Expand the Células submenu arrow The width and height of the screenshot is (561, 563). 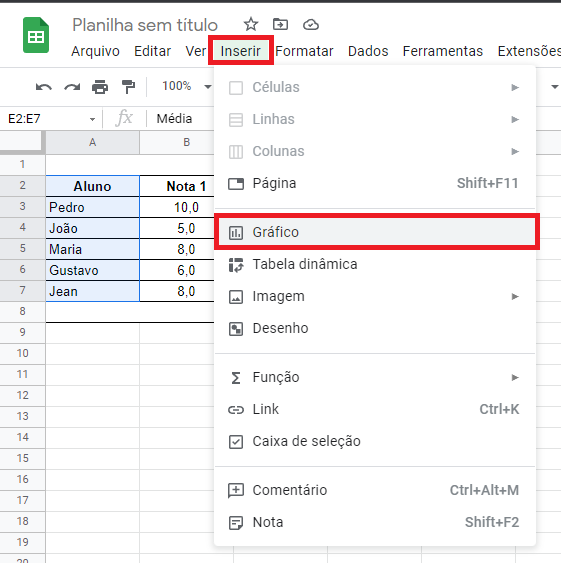pos(515,87)
